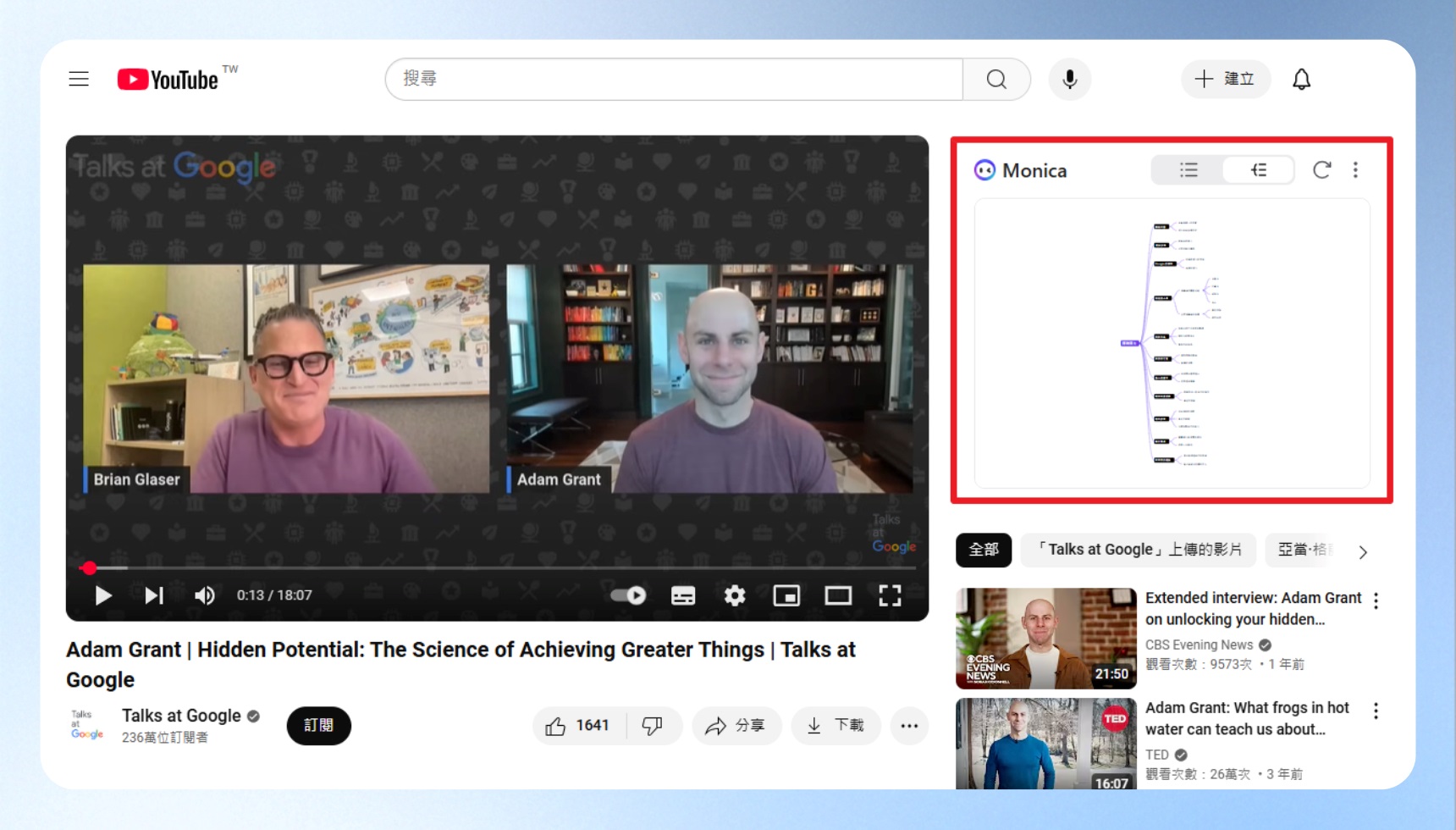Click the voice search microphone icon
Image resolution: width=1456 pixels, height=830 pixels.
click(1070, 80)
